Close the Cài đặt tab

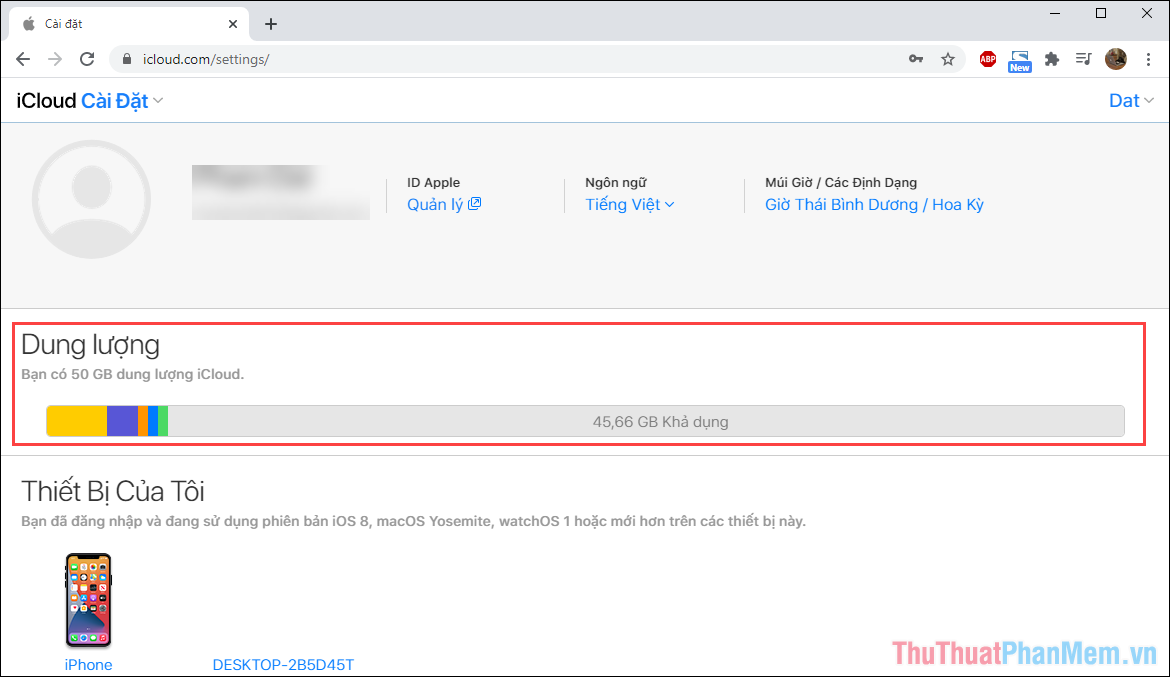[233, 24]
